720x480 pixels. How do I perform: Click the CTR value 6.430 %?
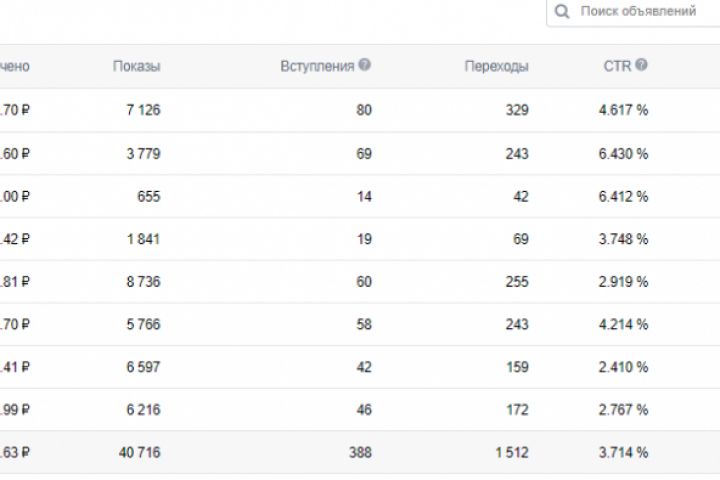623,154
